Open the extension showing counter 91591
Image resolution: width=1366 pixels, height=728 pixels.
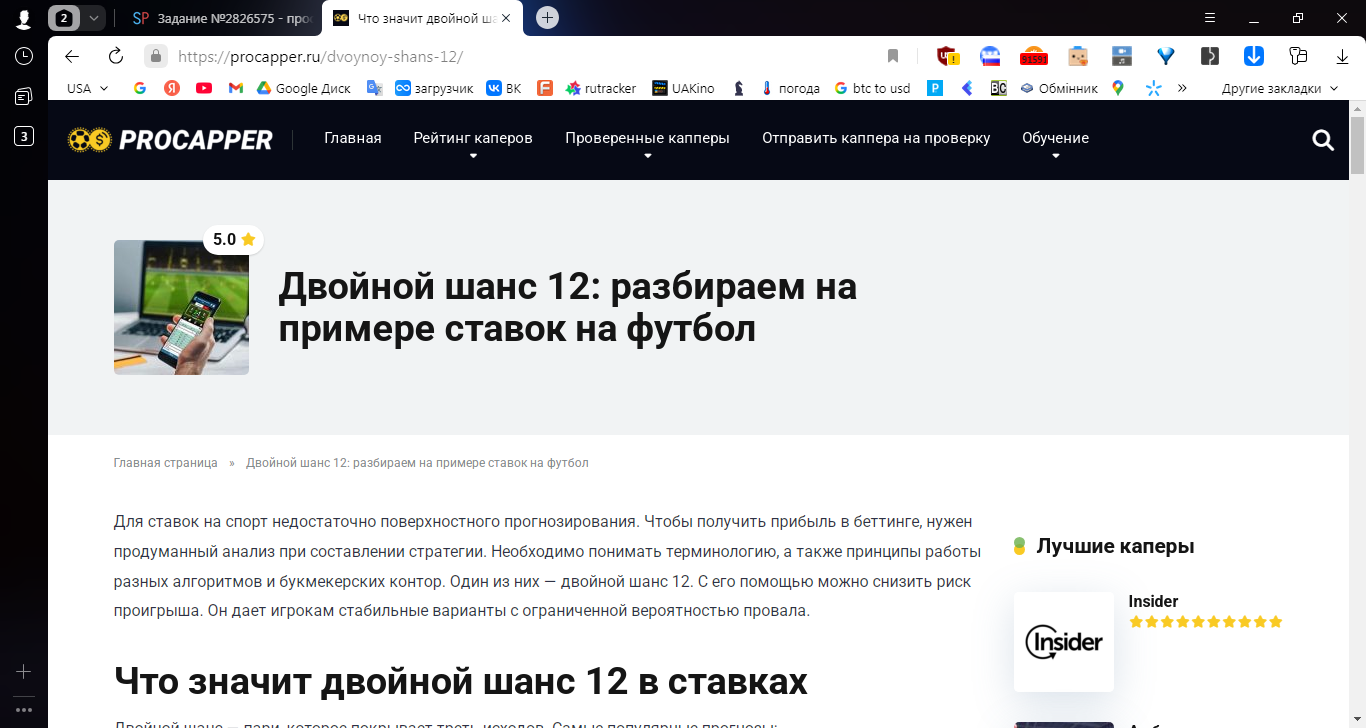[1033, 56]
